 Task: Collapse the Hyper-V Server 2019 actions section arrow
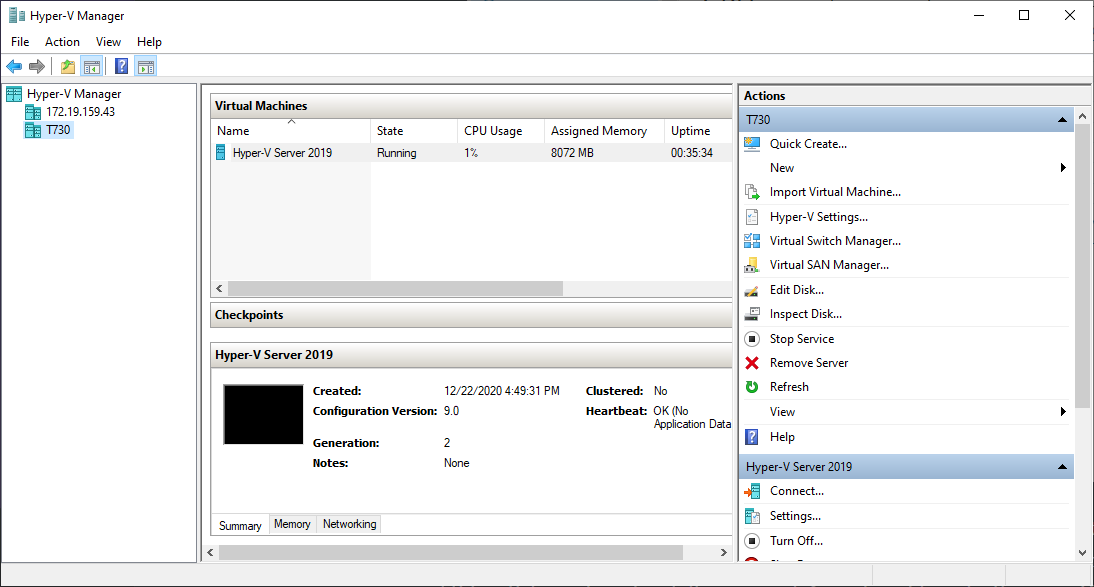click(1063, 467)
